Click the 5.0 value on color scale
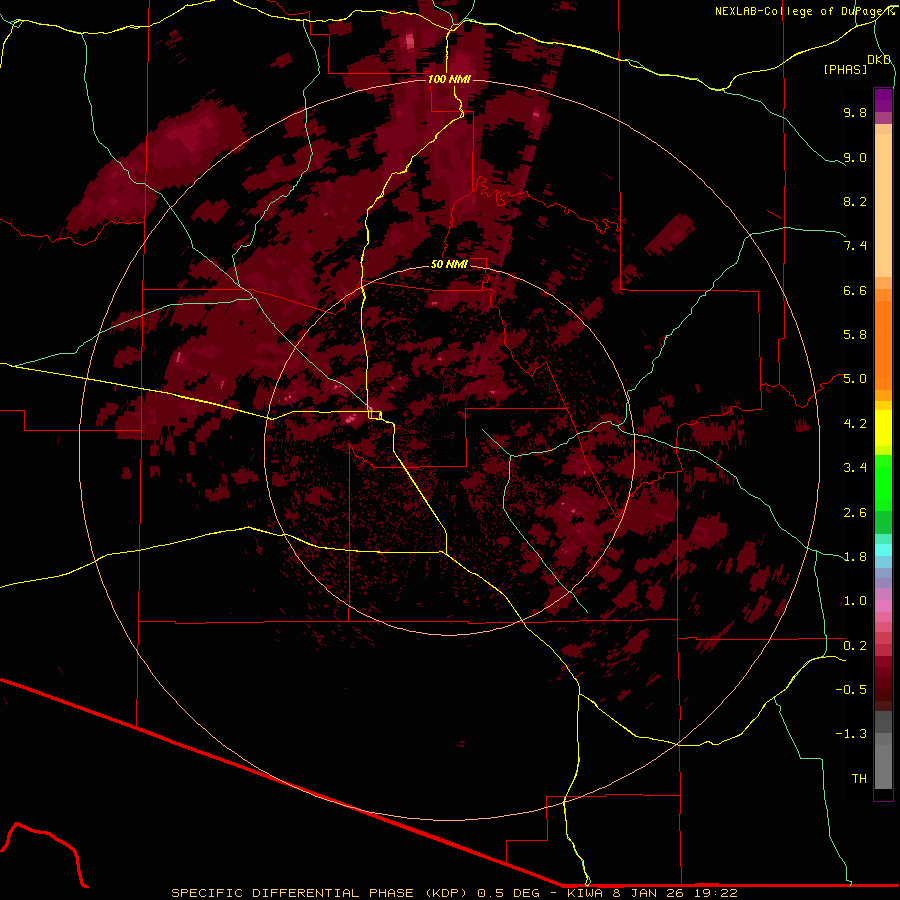Image resolution: width=900 pixels, height=900 pixels. (x=855, y=379)
